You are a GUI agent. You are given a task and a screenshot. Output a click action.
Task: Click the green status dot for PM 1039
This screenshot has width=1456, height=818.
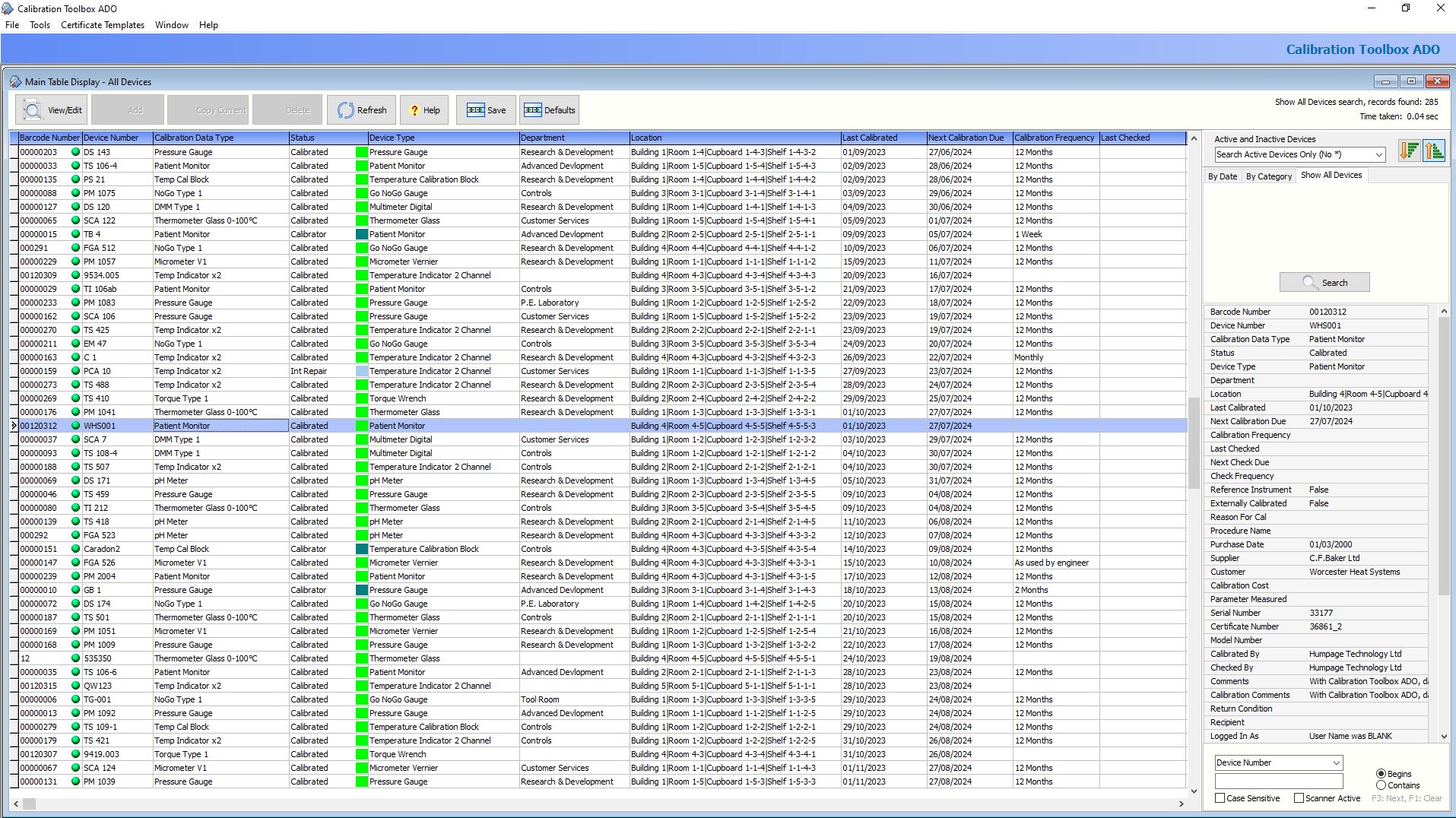75,782
